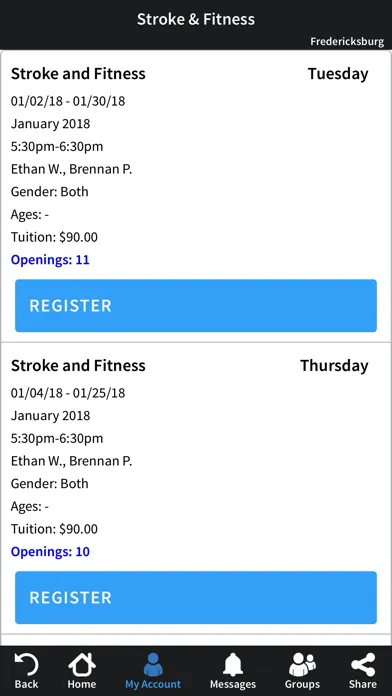Tap the Messages tab label
The image size is (392, 696).
coord(233,684)
